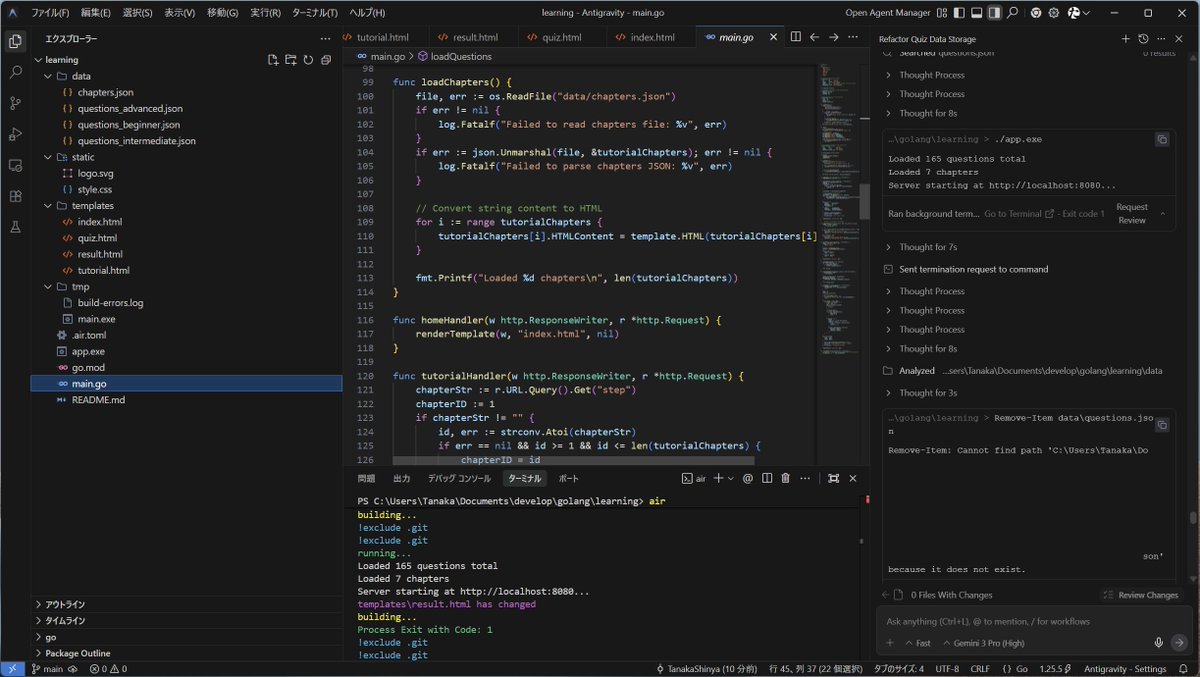The width and height of the screenshot is (1200, 677).
Task: Open the new terminal dropdown arrow
Action: coord(731,478)
